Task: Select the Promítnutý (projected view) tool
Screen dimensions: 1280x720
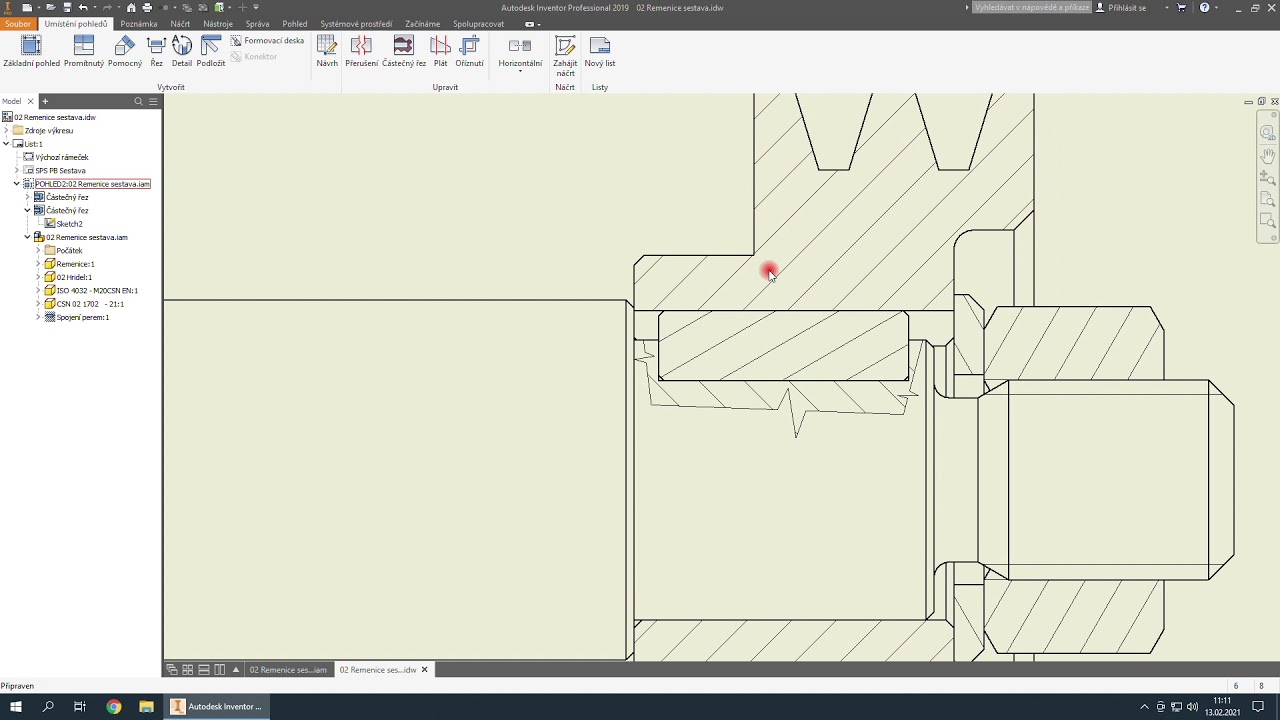Action: click(x=84, y=52)
